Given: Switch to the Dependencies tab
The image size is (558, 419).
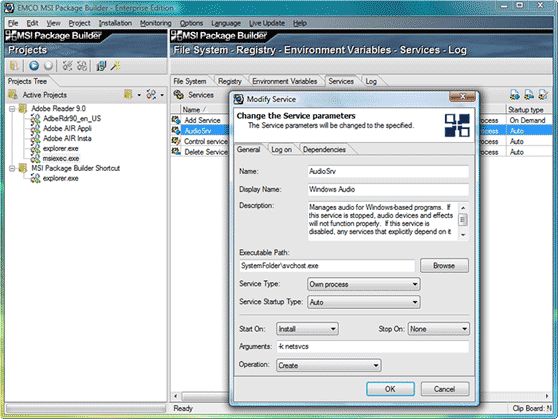Looking at the screenshot, I should pyautogui.click(x=324, y=150).
